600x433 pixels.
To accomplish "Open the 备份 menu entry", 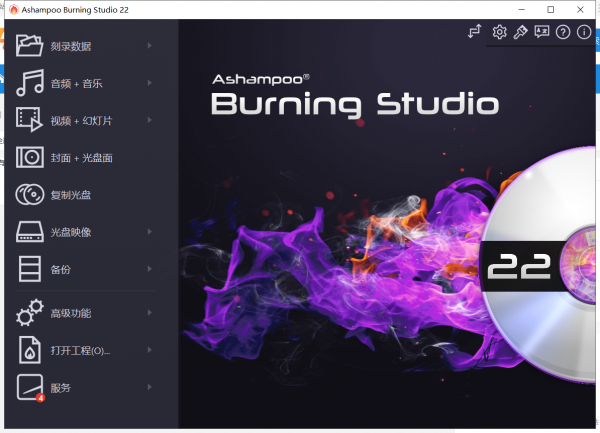I will click(x=60, y=269).
